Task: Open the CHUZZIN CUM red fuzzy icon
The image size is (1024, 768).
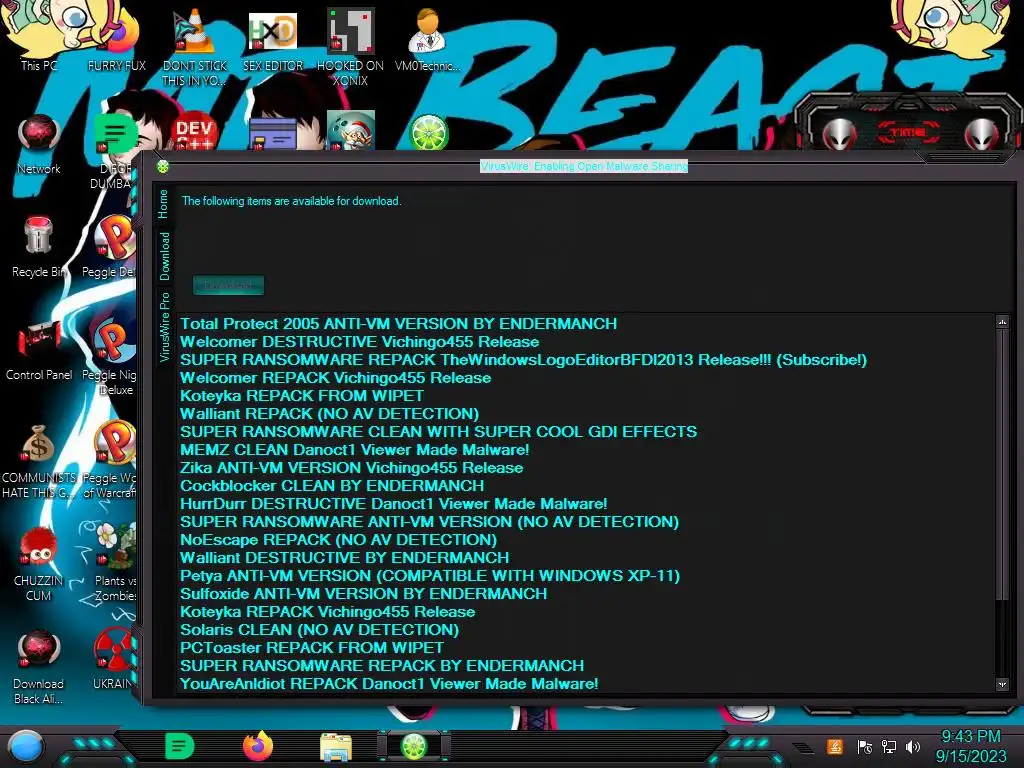Action: 39,564
